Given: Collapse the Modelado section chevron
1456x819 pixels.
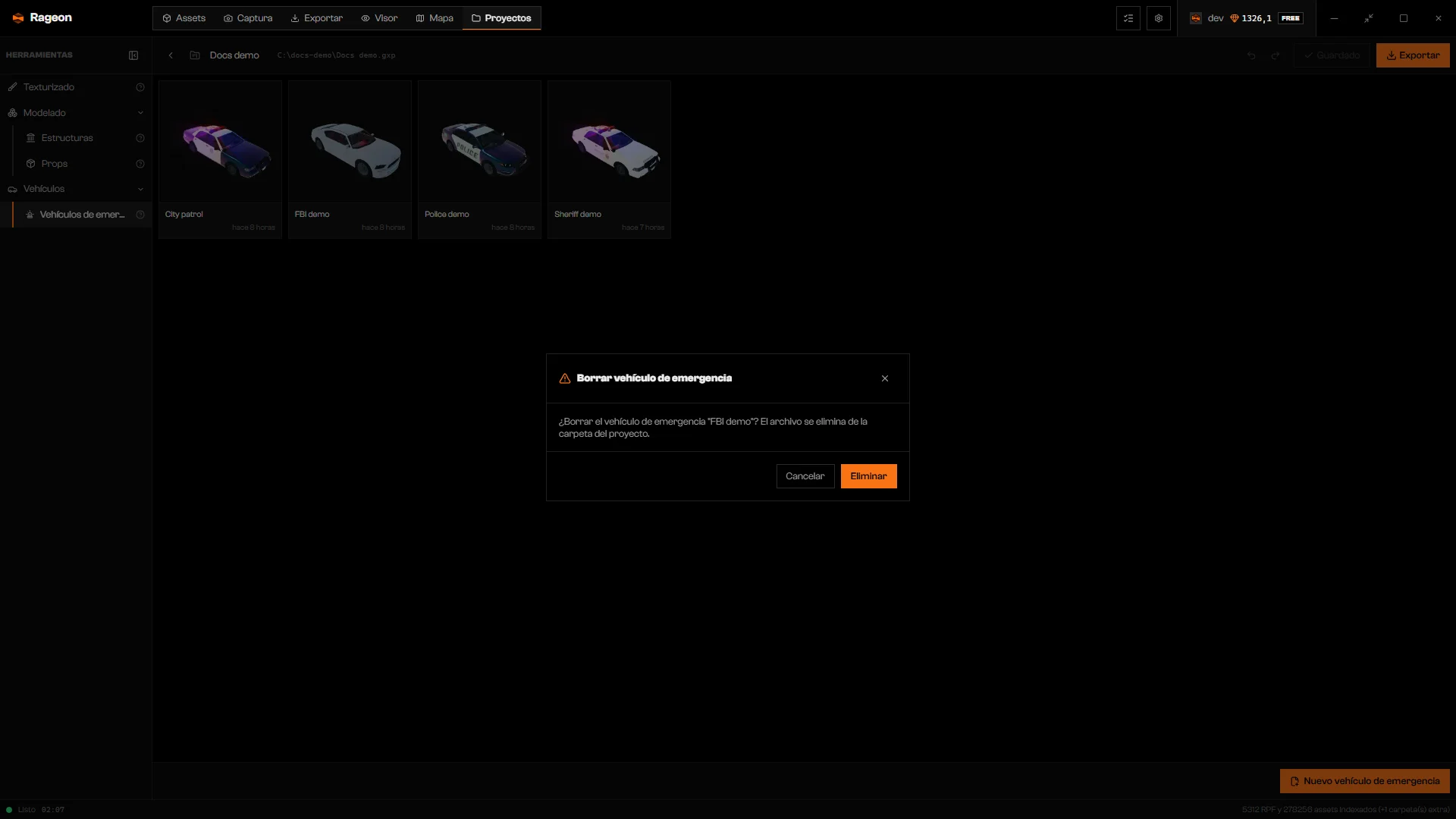Looking at the screenshot, I should (140, 113).
